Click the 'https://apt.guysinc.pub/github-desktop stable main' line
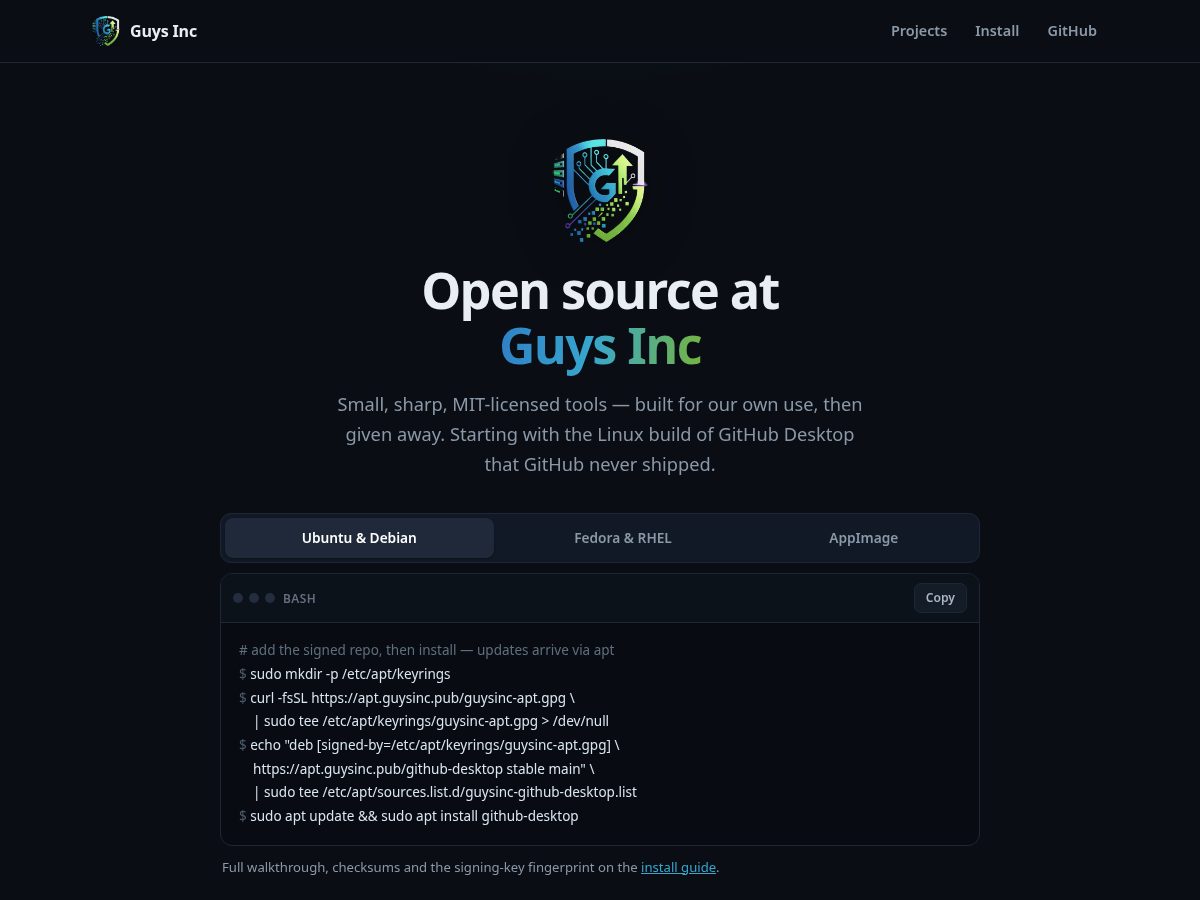Viewport: 1200px width, 900px height. click(424, 769)
